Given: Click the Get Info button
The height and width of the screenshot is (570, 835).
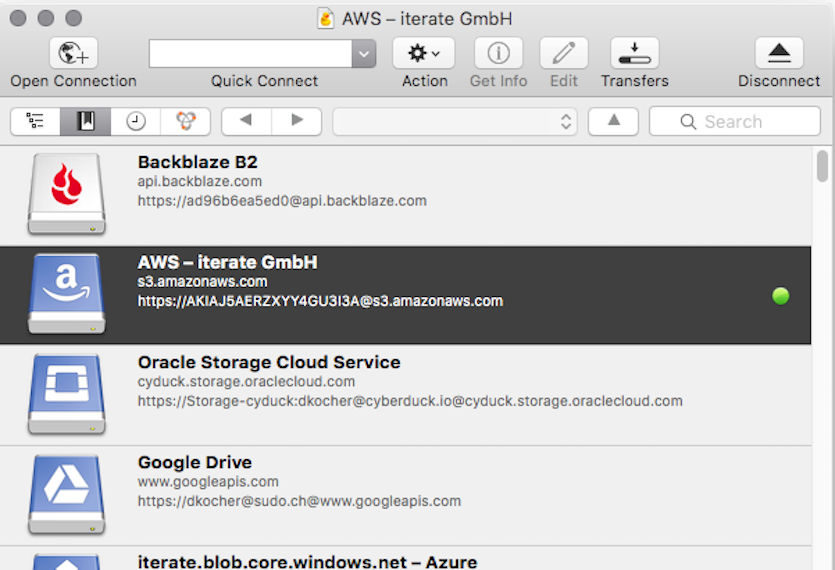Looking at the screenshot, I should 498,53.
